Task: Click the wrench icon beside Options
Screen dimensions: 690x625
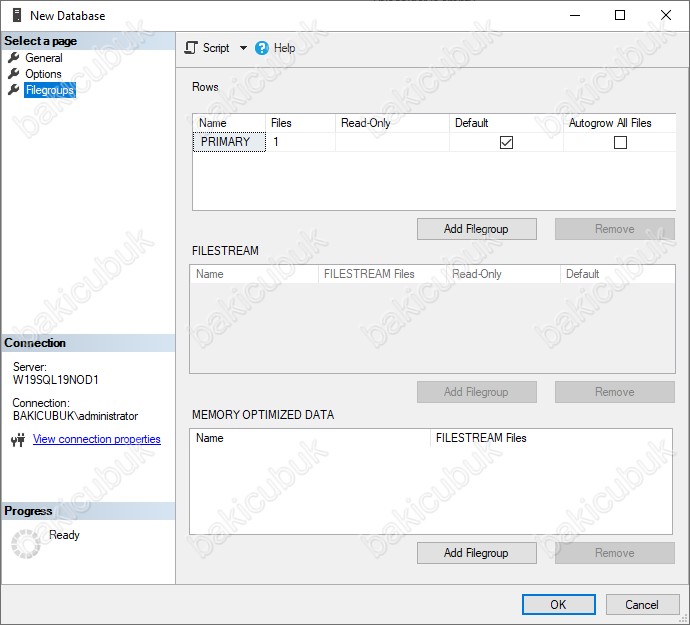Action: [x=14, y=74]
